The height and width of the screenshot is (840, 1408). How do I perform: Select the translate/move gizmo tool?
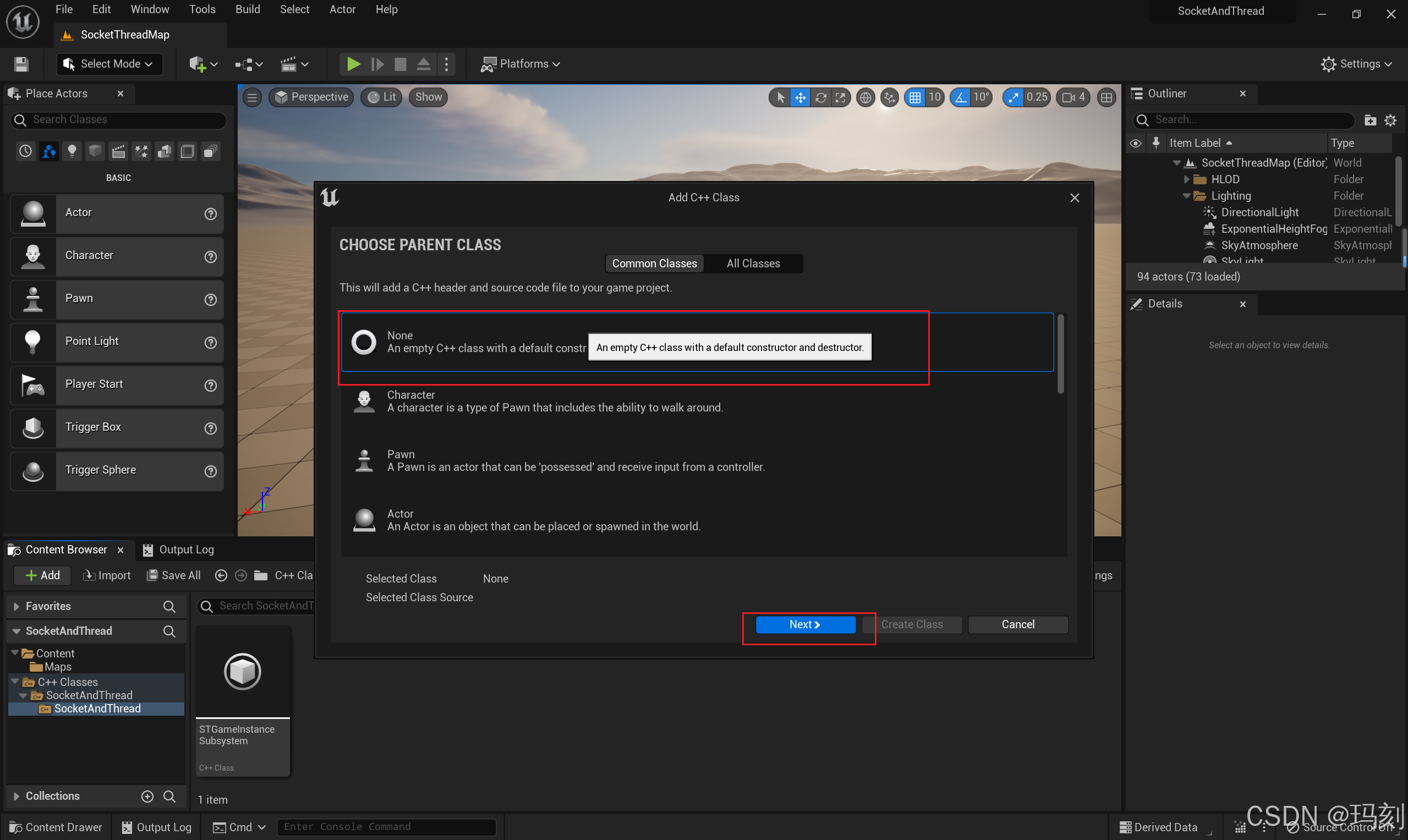pos(800,97)
